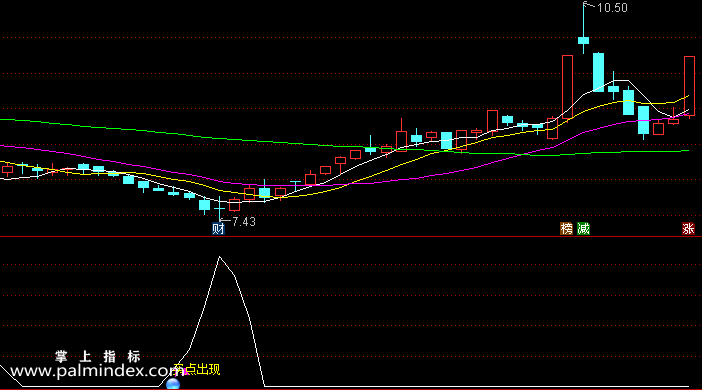Click the rightmost tall red candle above 涨
This screenshot has height=390, width=702.
689,86
